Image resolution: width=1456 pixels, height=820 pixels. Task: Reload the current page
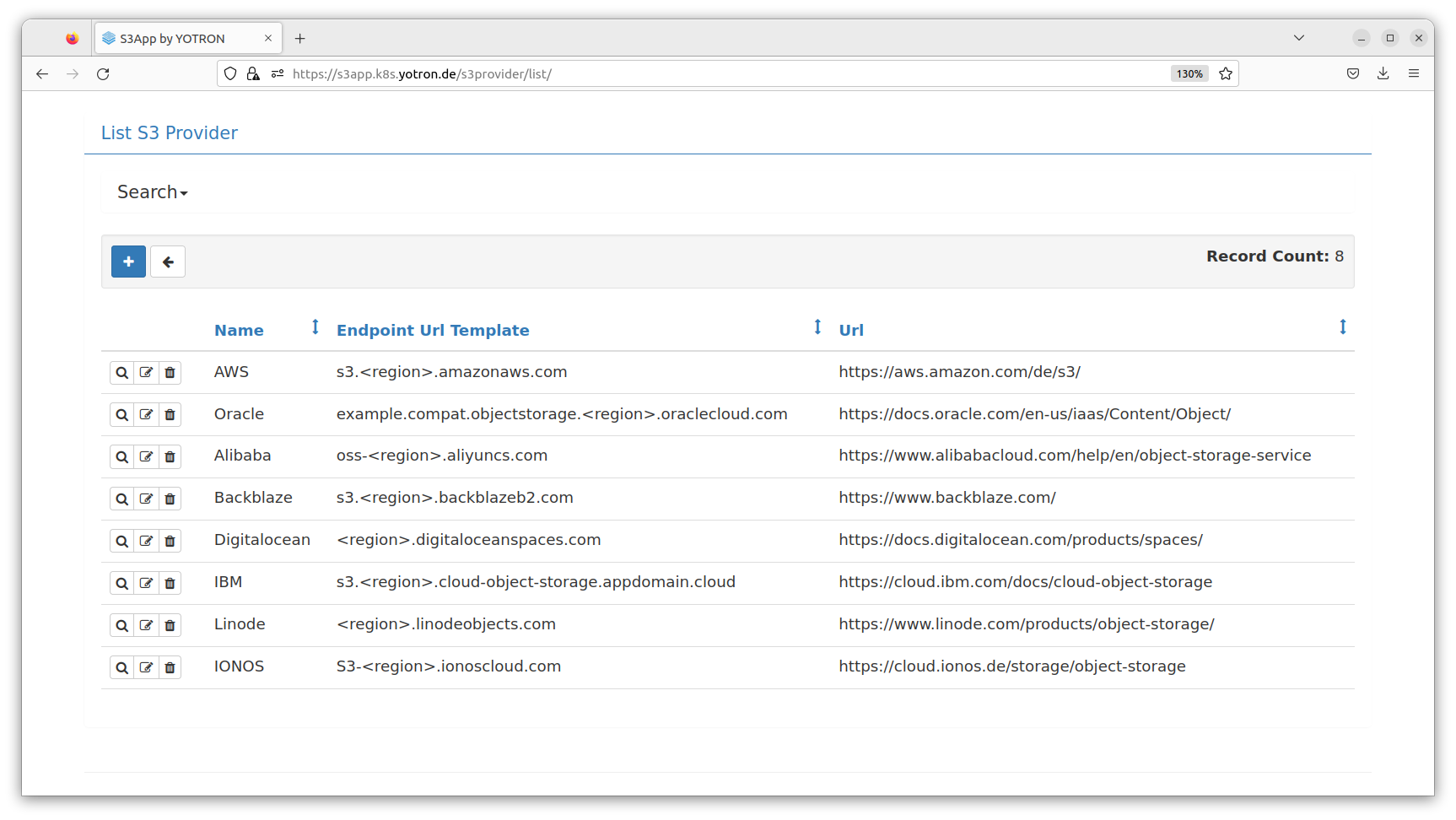point(103,74)
